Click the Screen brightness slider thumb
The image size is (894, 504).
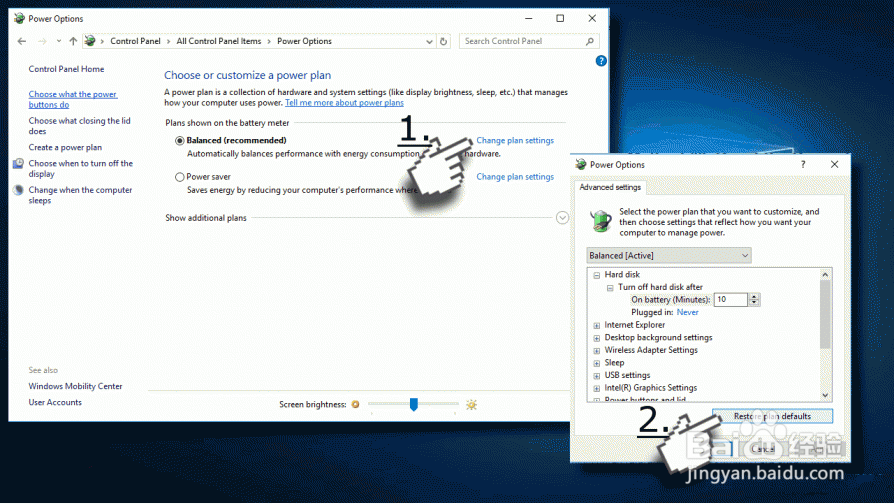[x=414, y=404]
